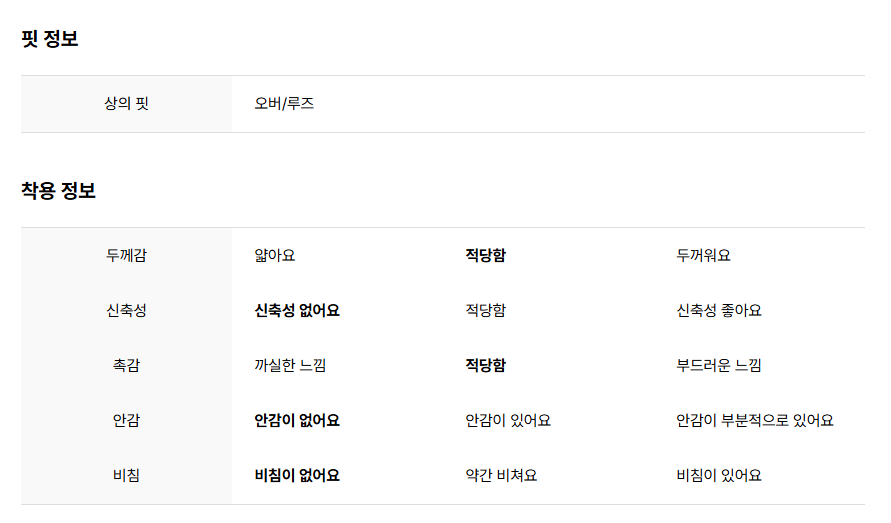Click the 상의 핏 row label
The height and width of the screenshot is (523, 891).
[x=126, y=103]
